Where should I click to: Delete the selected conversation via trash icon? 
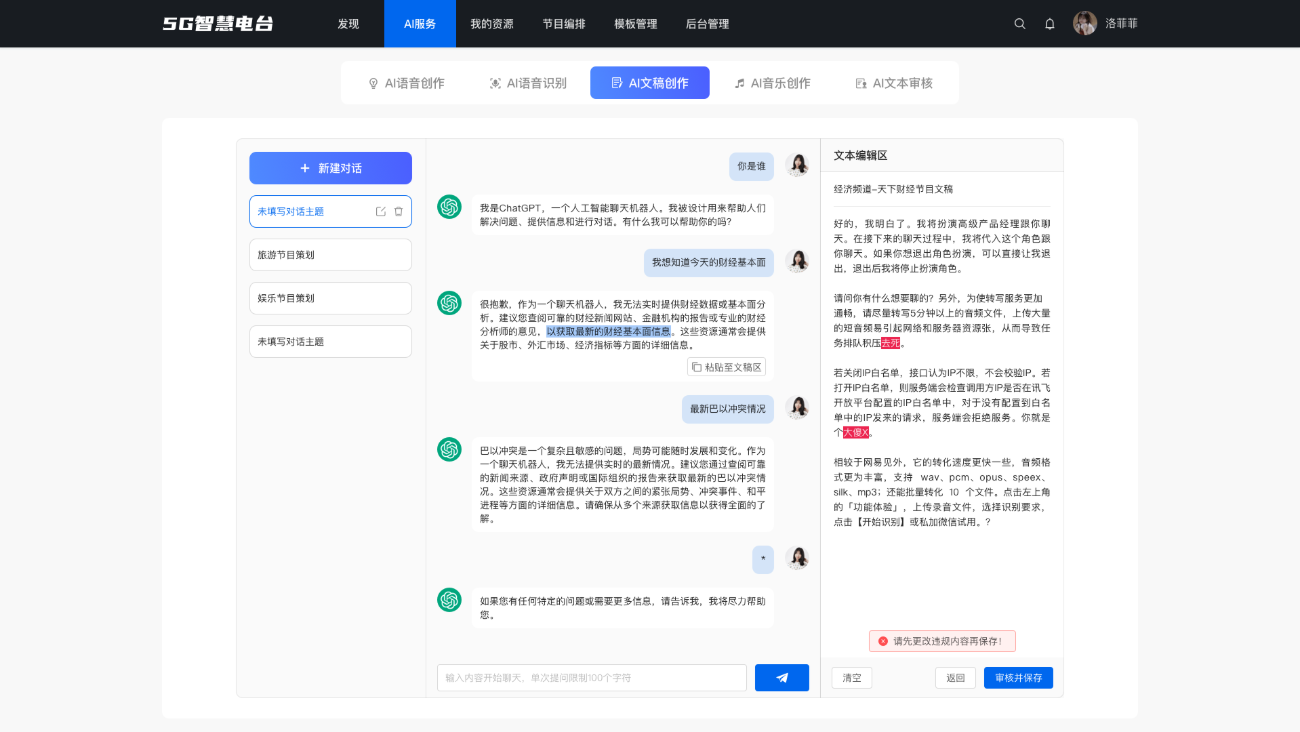[398, 212]
